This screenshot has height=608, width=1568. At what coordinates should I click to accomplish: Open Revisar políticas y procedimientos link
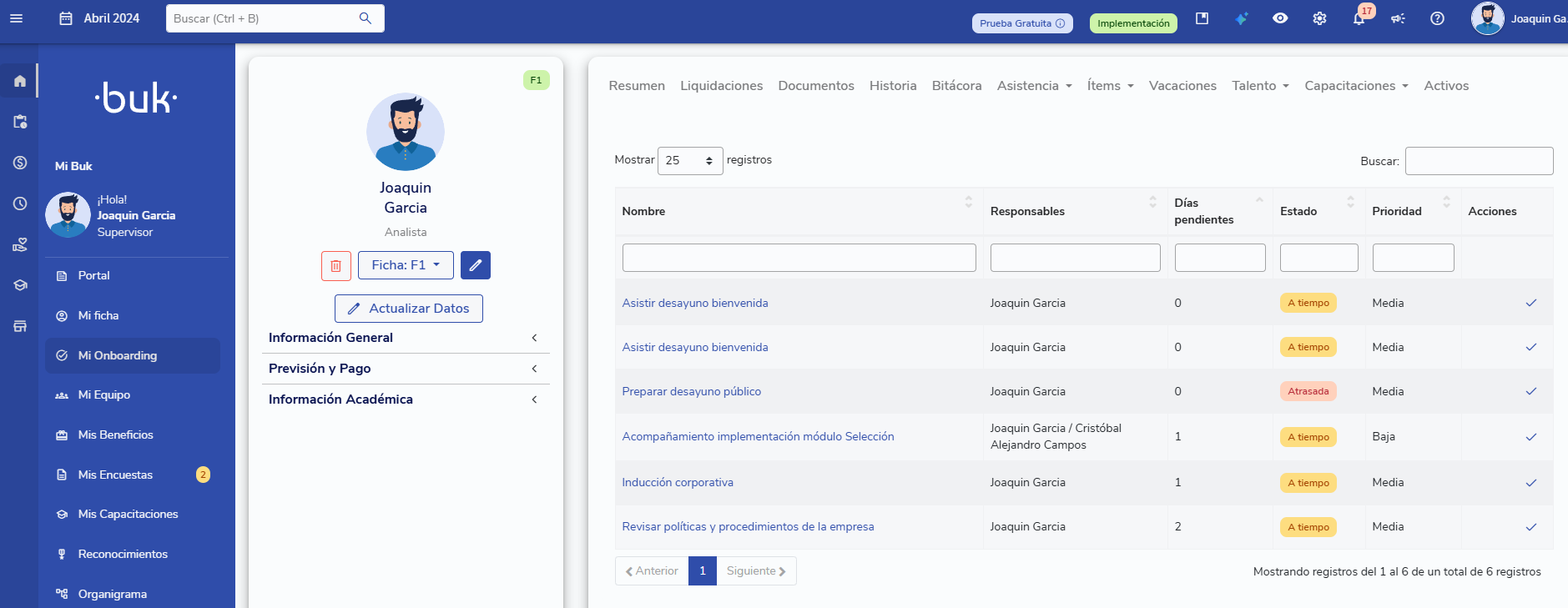pos(748,527)
